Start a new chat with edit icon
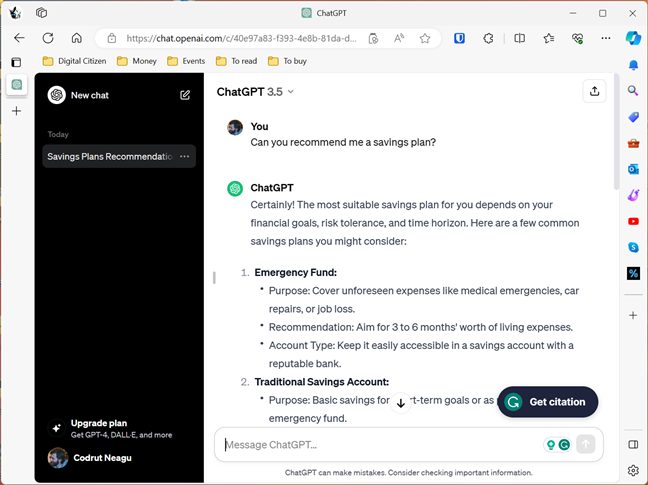Image resolution: width=648 pixels, height=485 pixels. click(x=185, y=95)
